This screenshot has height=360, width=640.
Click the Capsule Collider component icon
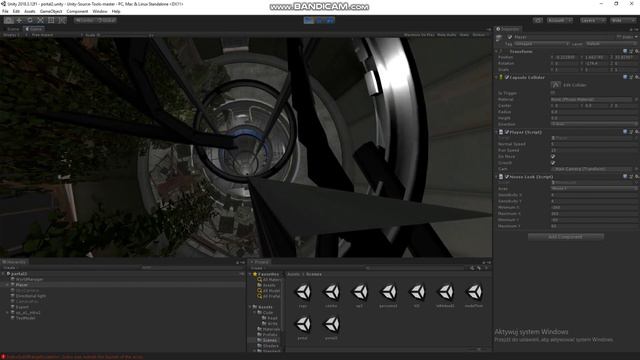(501, 77)
